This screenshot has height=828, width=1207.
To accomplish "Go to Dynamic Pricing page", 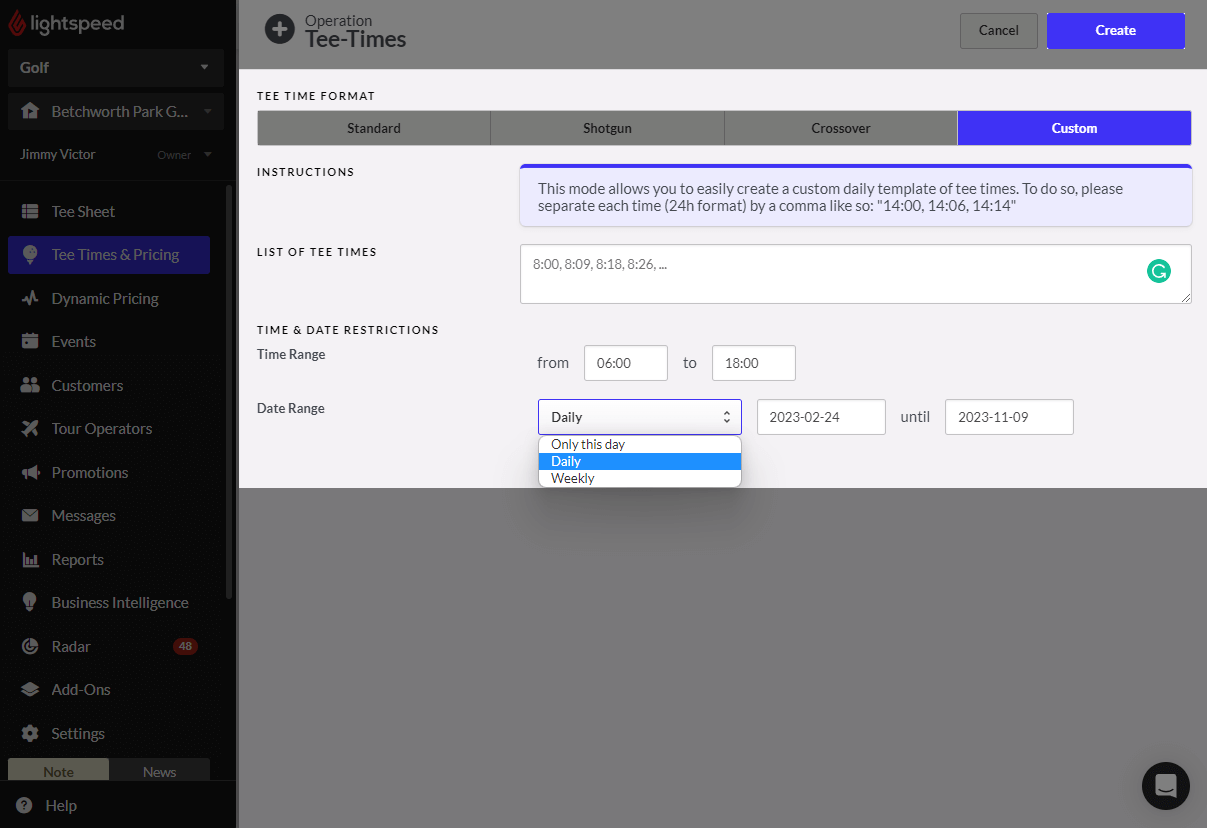I will click(109, 298).
